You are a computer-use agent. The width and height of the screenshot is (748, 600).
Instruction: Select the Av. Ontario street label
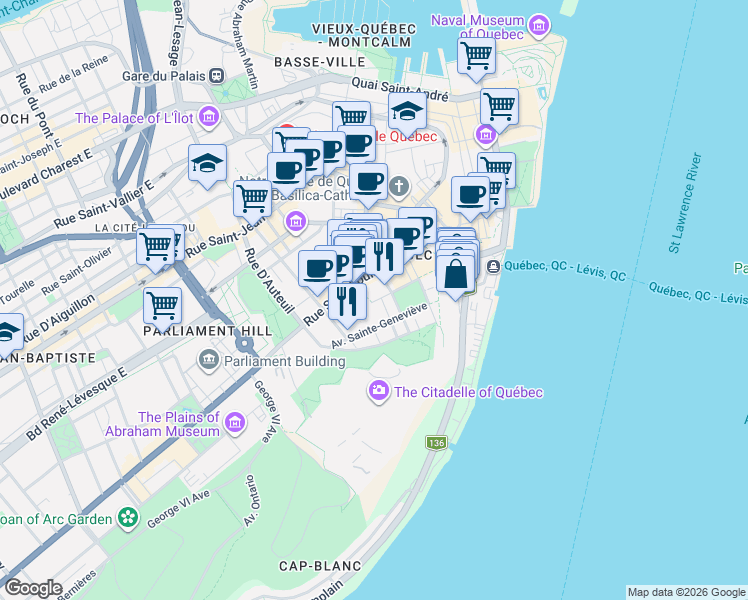click(252, 500)
